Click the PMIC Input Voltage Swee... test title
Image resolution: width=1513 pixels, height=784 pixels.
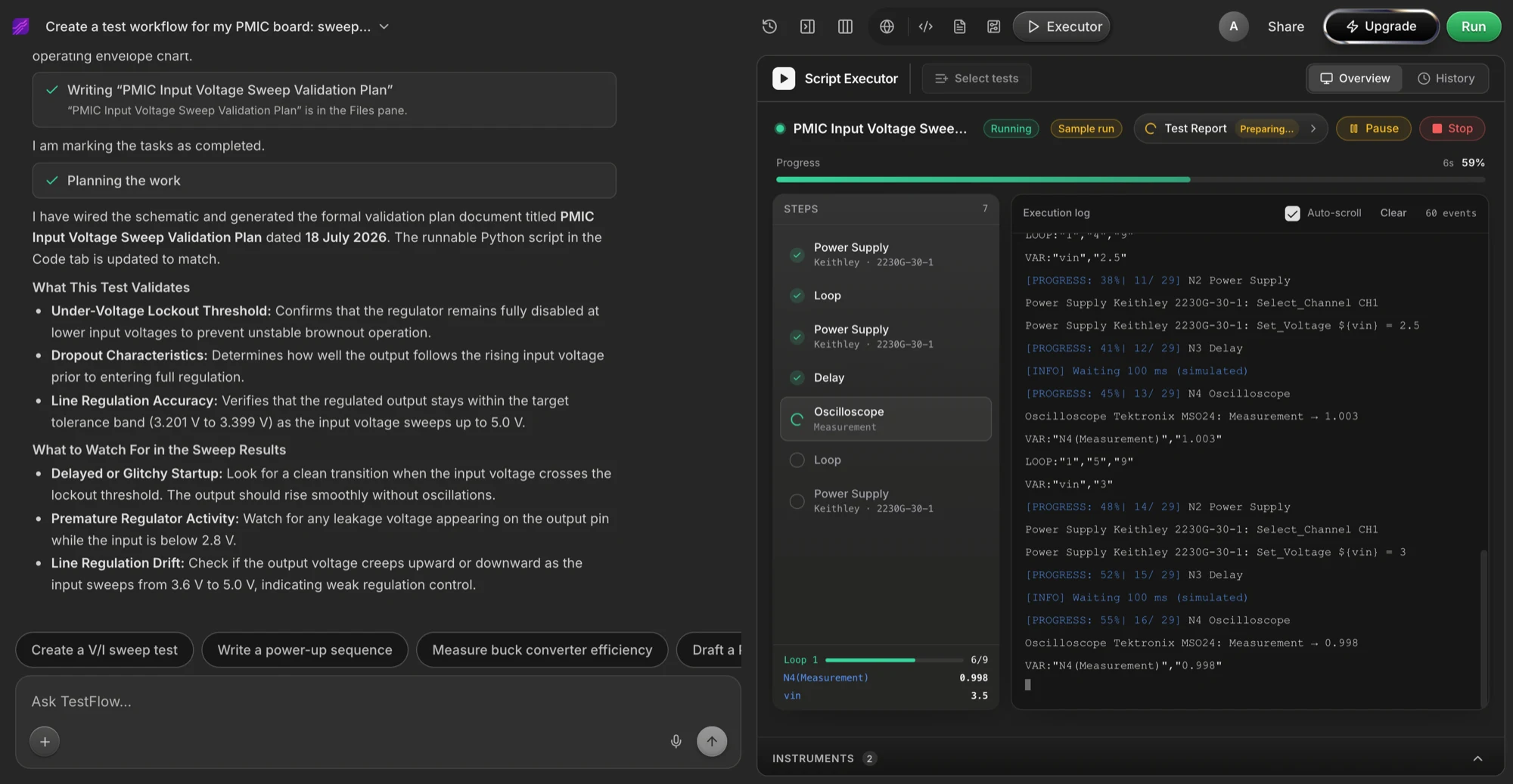click(x=879, y=129)
